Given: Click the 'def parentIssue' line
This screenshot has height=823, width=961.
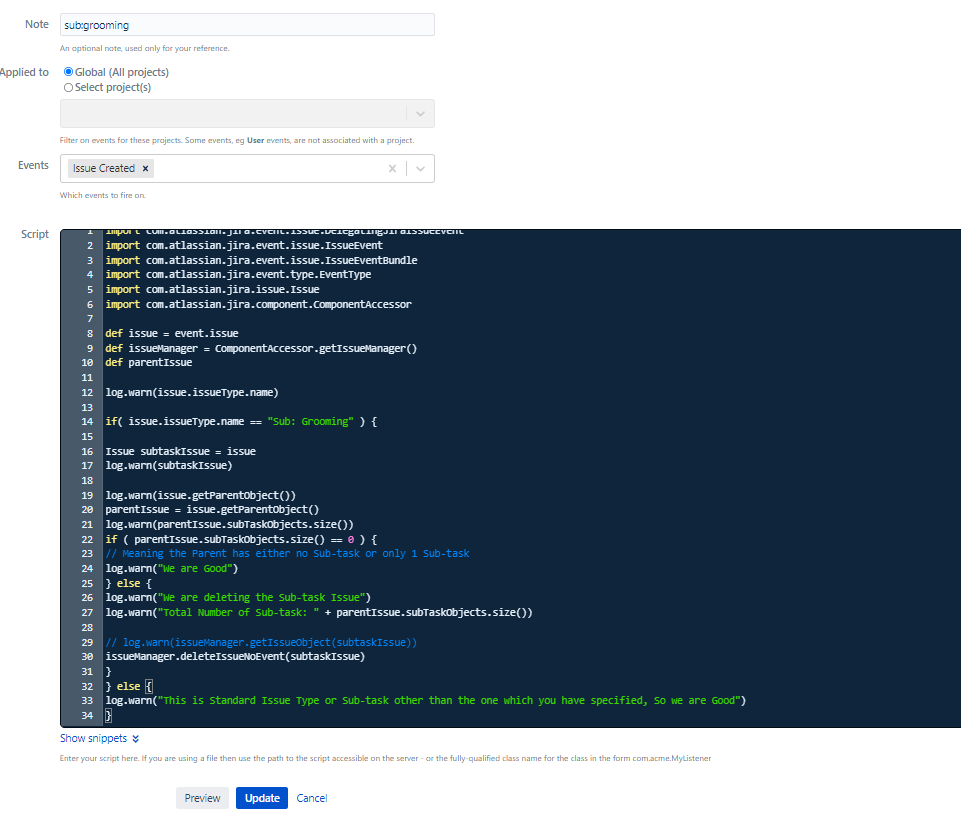Looking at the screenshot, I should 148,363.
